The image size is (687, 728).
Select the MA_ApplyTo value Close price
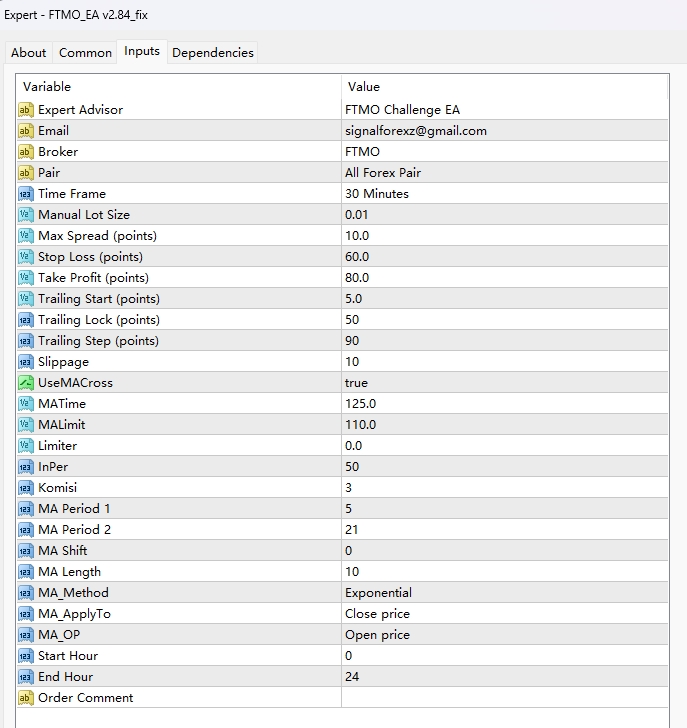pyautogui.click(x=377, y=614)
